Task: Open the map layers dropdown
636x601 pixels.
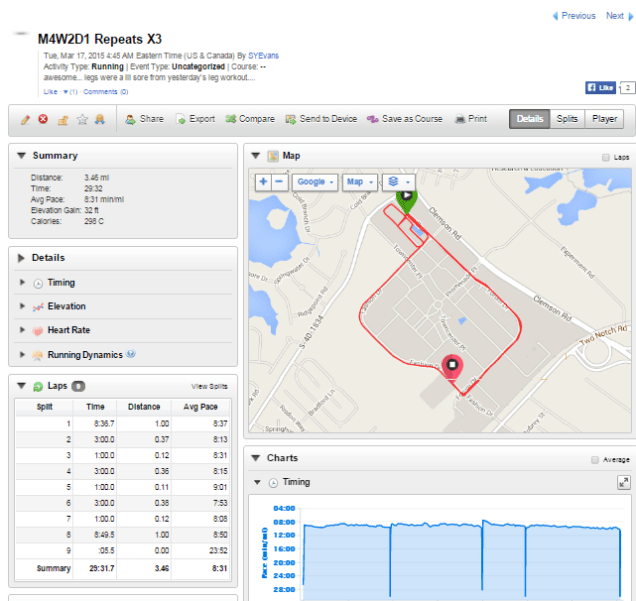Action: [x=399, y=182]
